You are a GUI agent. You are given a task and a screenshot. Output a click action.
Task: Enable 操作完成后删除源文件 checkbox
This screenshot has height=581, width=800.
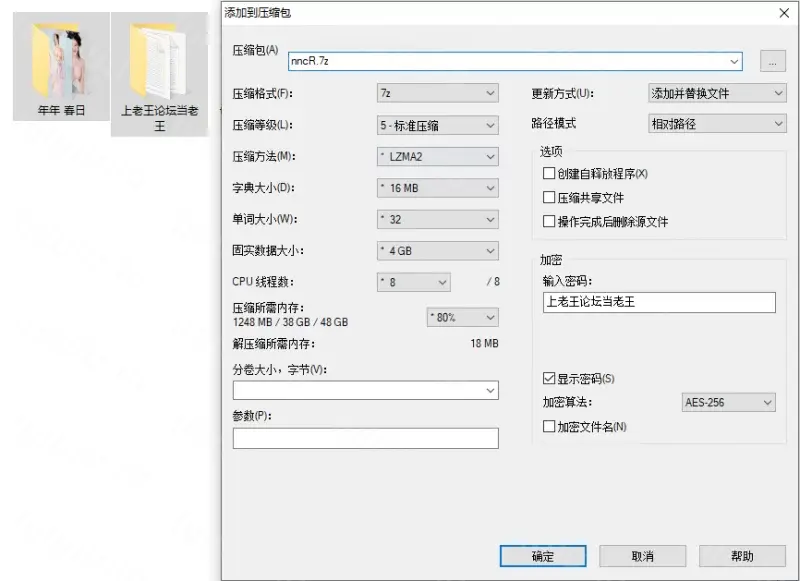548,222
